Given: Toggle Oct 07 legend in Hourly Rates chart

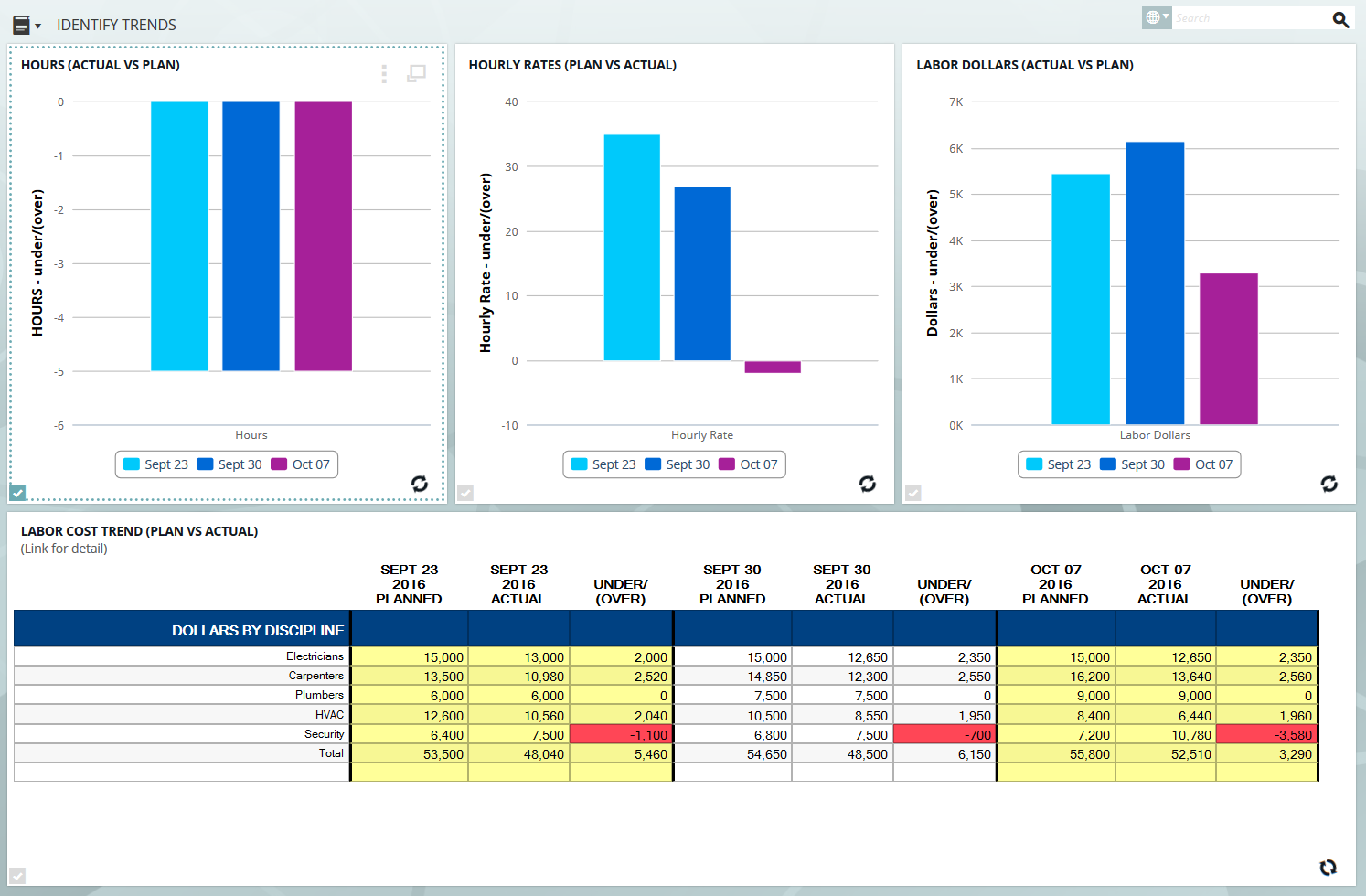Looking at the screenshot, I should [x=748, y=464].
